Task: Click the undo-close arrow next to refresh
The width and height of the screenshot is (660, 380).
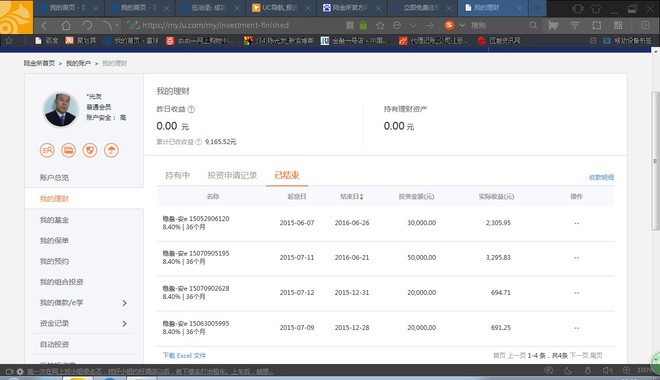Action: 106,26
